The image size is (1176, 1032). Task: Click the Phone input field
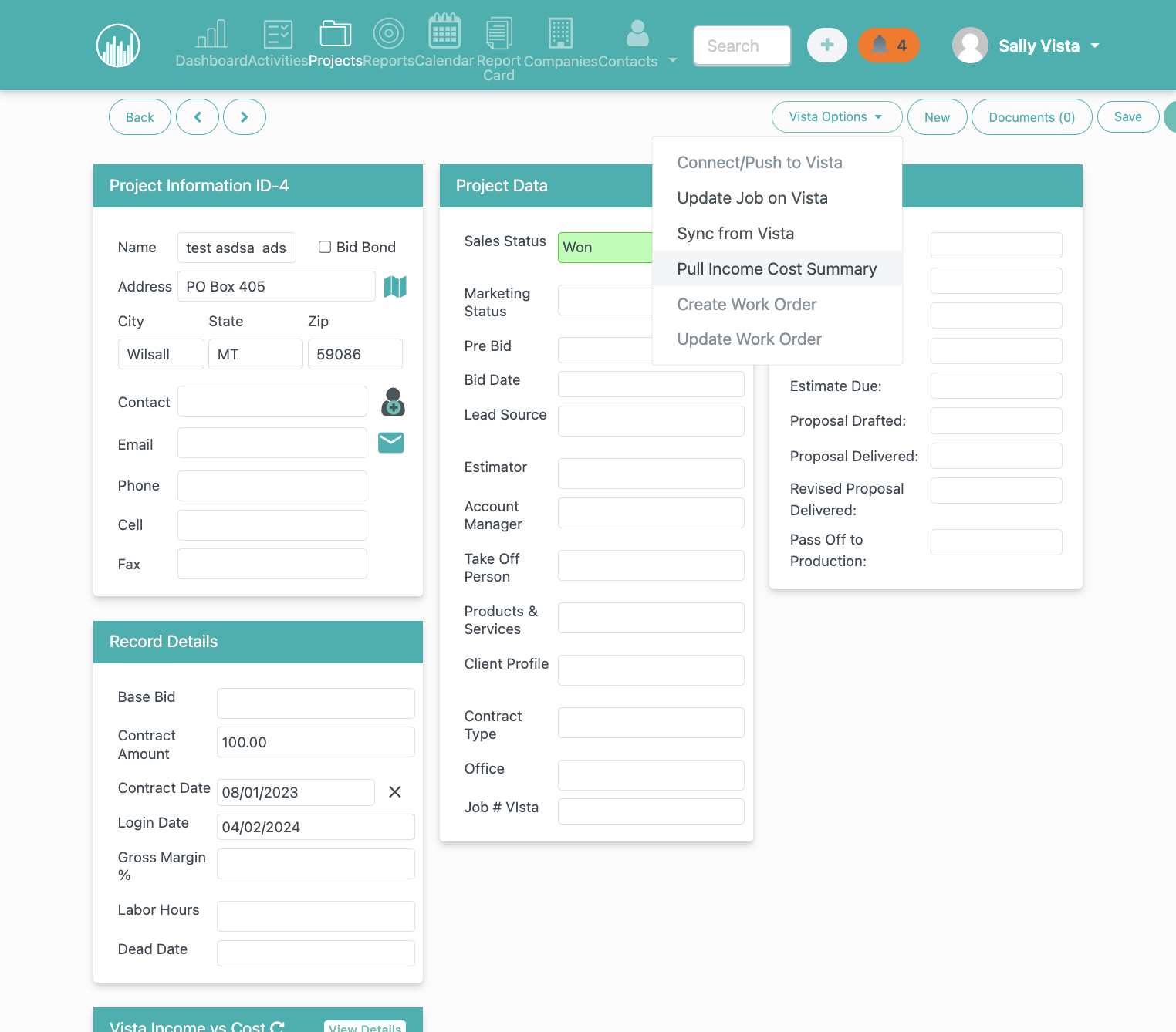click(272, 486)
